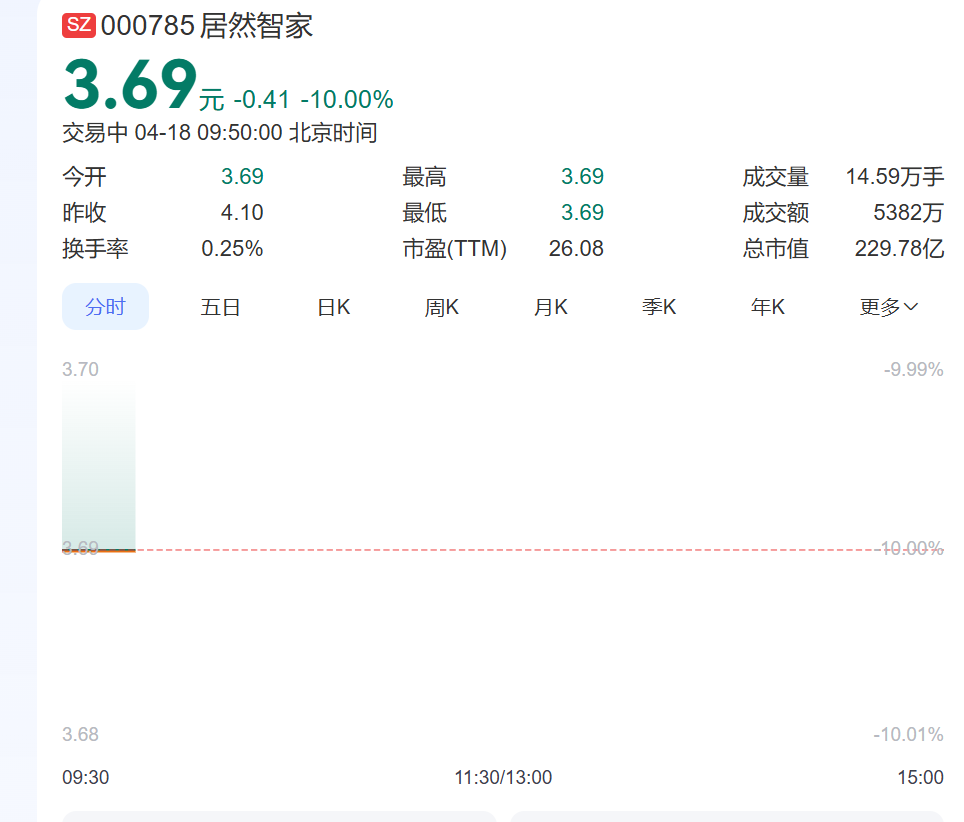Click the 换手率 value 0.25%
The image size is (964, 822).
click(x=232, y=248)
